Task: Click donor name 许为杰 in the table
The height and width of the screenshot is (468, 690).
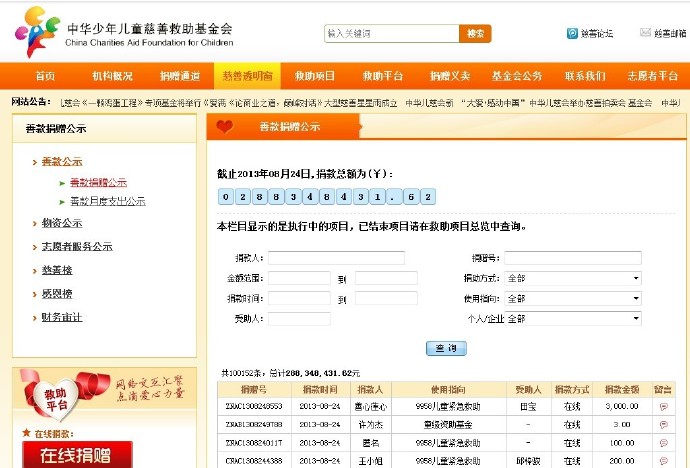Action: click(371, 425)
